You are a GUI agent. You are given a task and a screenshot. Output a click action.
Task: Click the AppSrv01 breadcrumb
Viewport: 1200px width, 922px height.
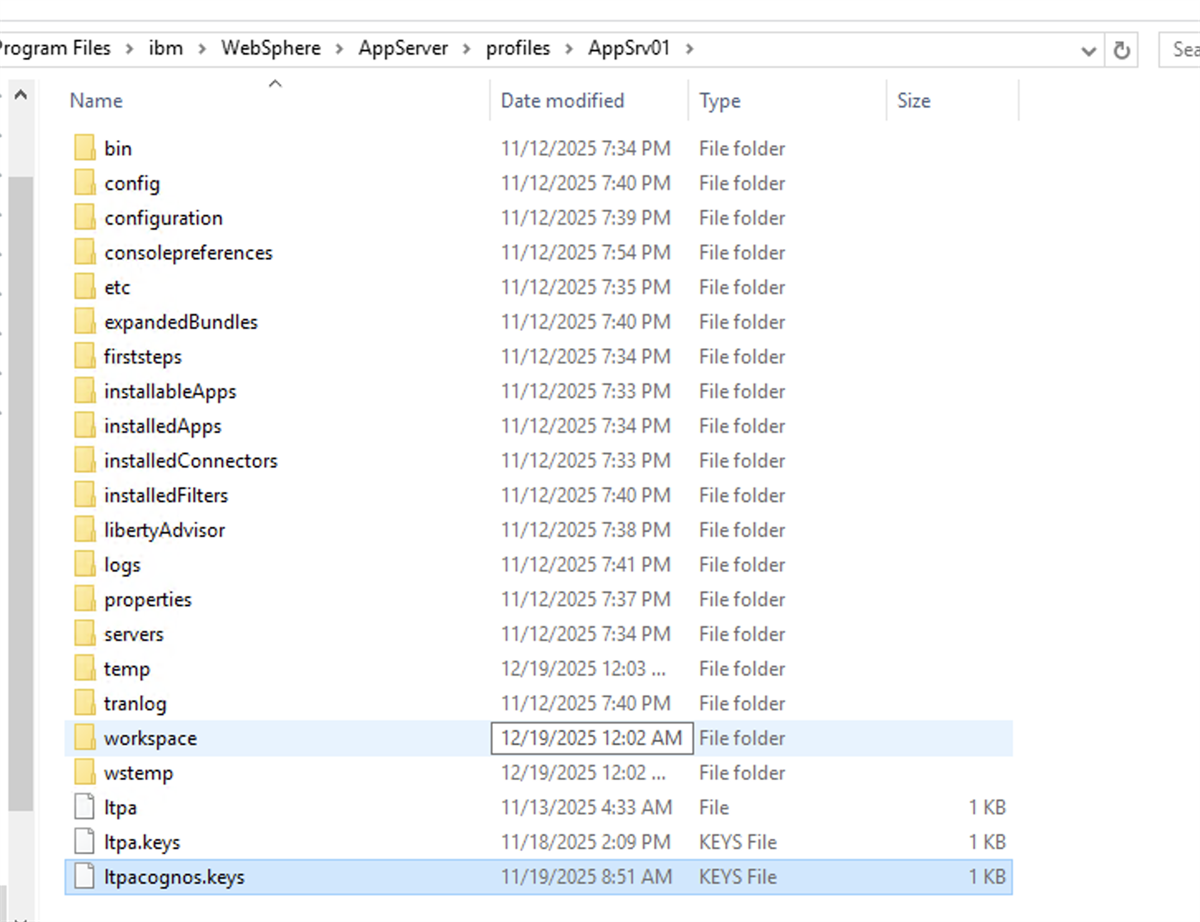(629, 48)
